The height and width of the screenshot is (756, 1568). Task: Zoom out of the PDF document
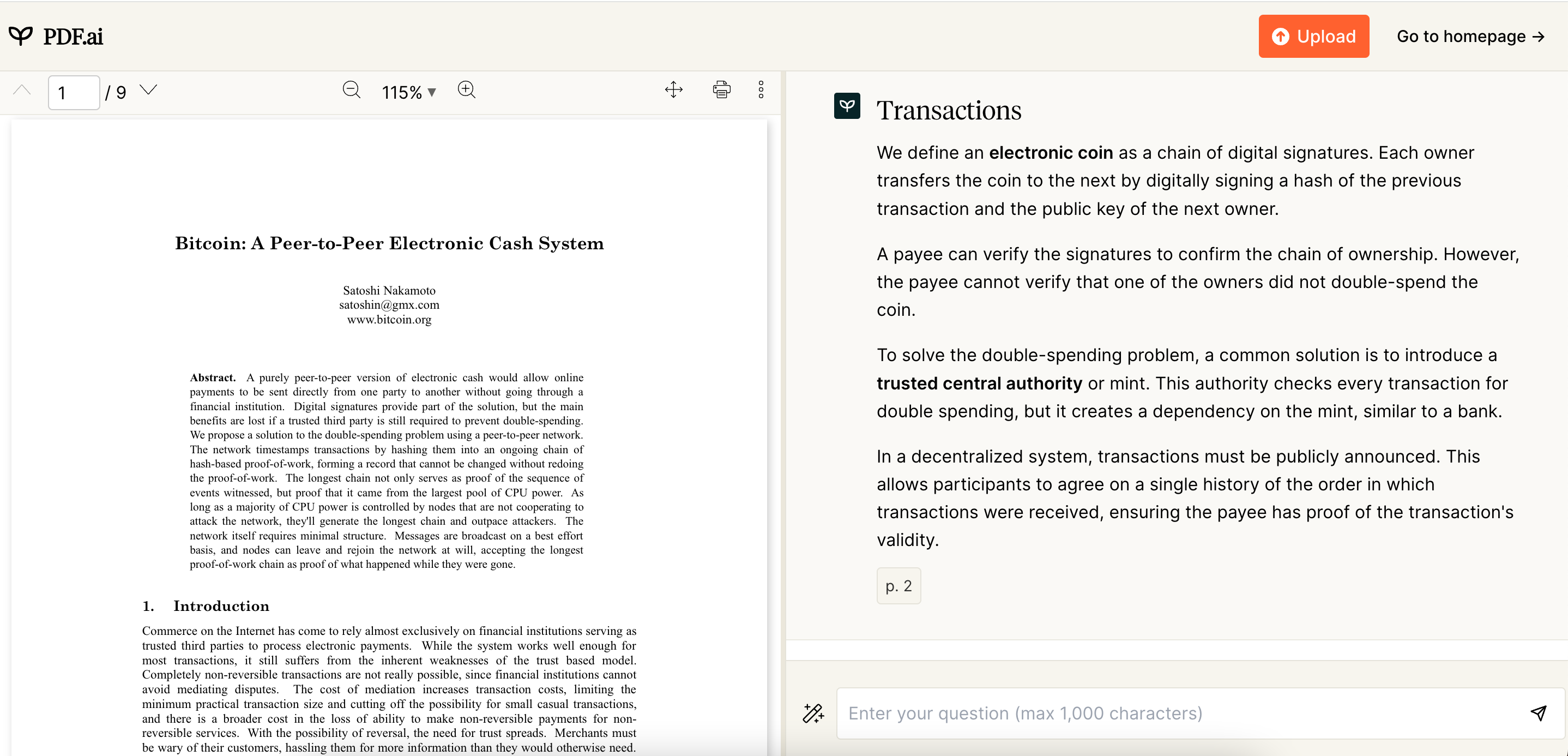point(351,90)
